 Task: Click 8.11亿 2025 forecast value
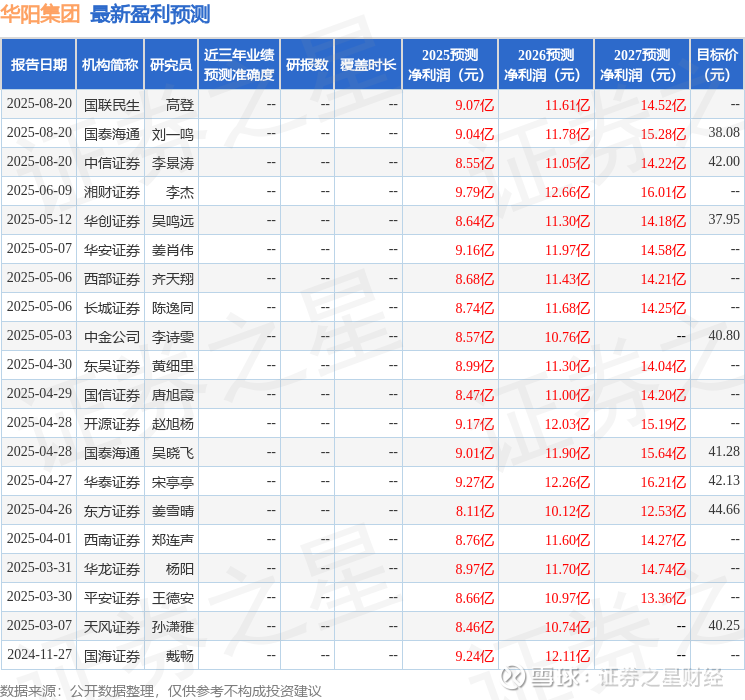point(475,511)
